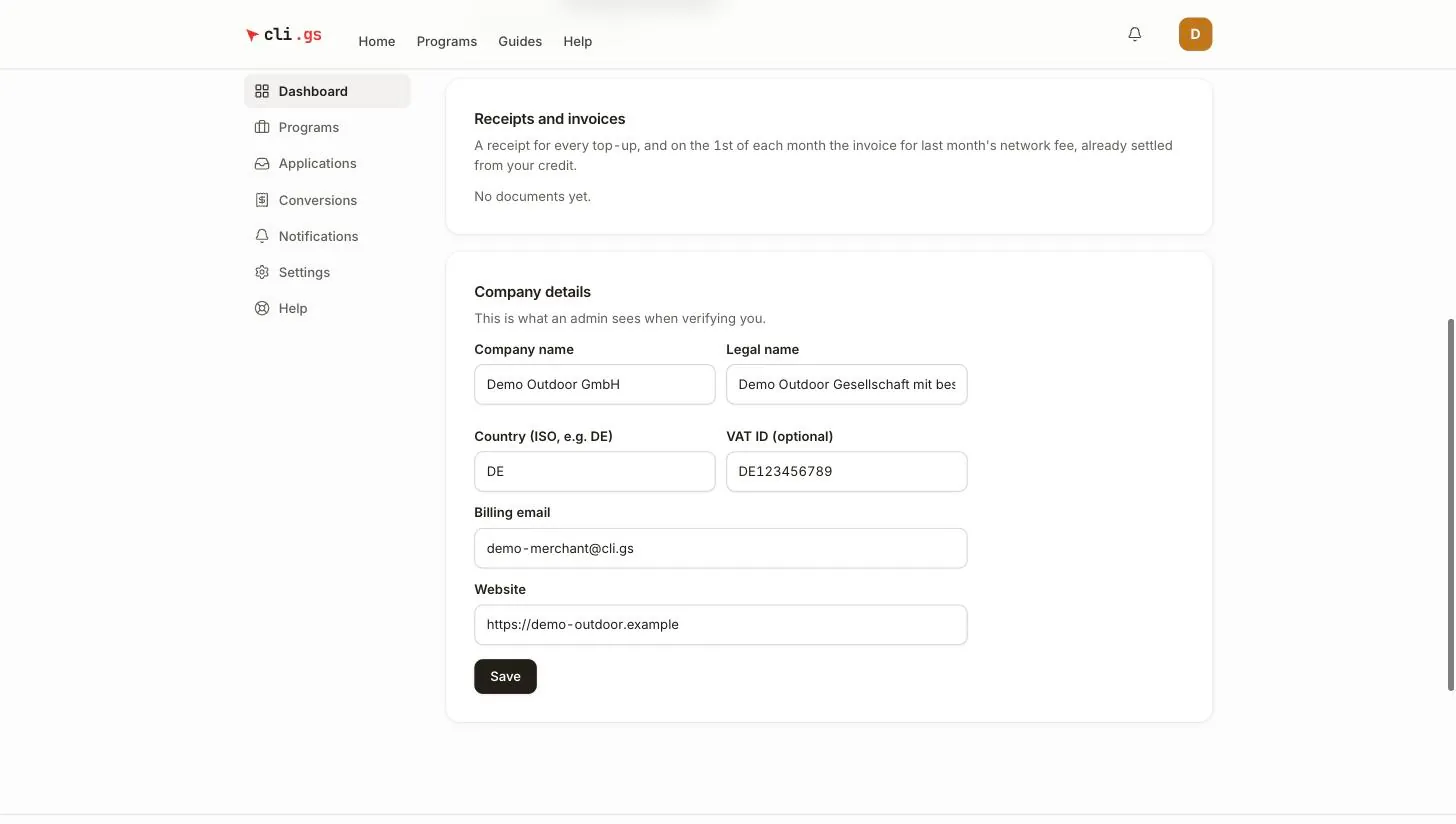Save the company details
Image resolution: width=1456 pixels, height=824 pixels.
pyautogui.click(x=505, y=676)
